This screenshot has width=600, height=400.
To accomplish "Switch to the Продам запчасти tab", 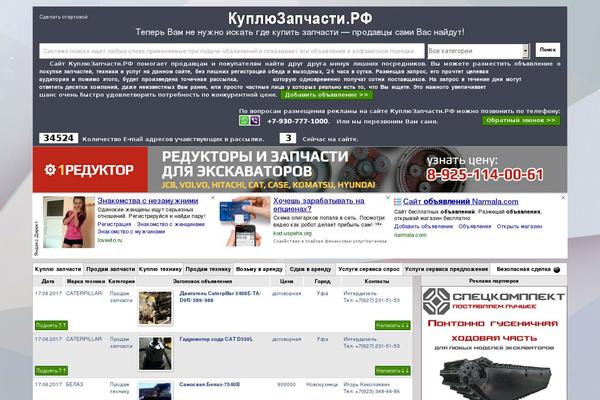I will tap(111, 269).
